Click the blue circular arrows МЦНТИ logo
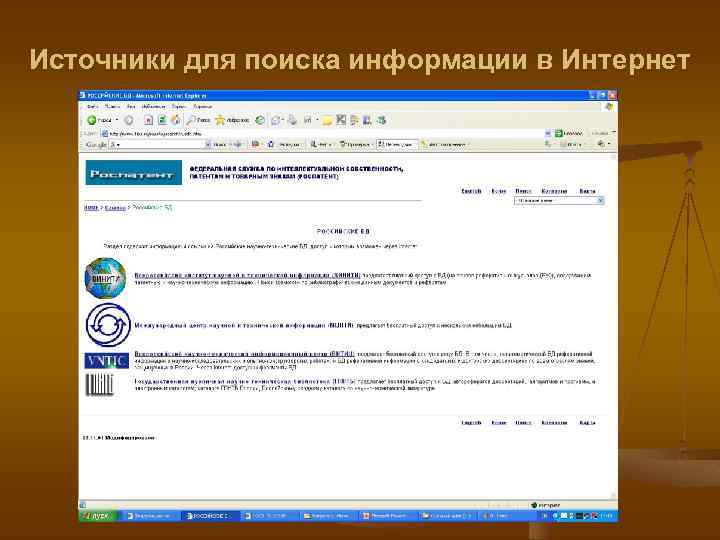The width and height of the screenshot is (720, 540). [x=108, y=325]
